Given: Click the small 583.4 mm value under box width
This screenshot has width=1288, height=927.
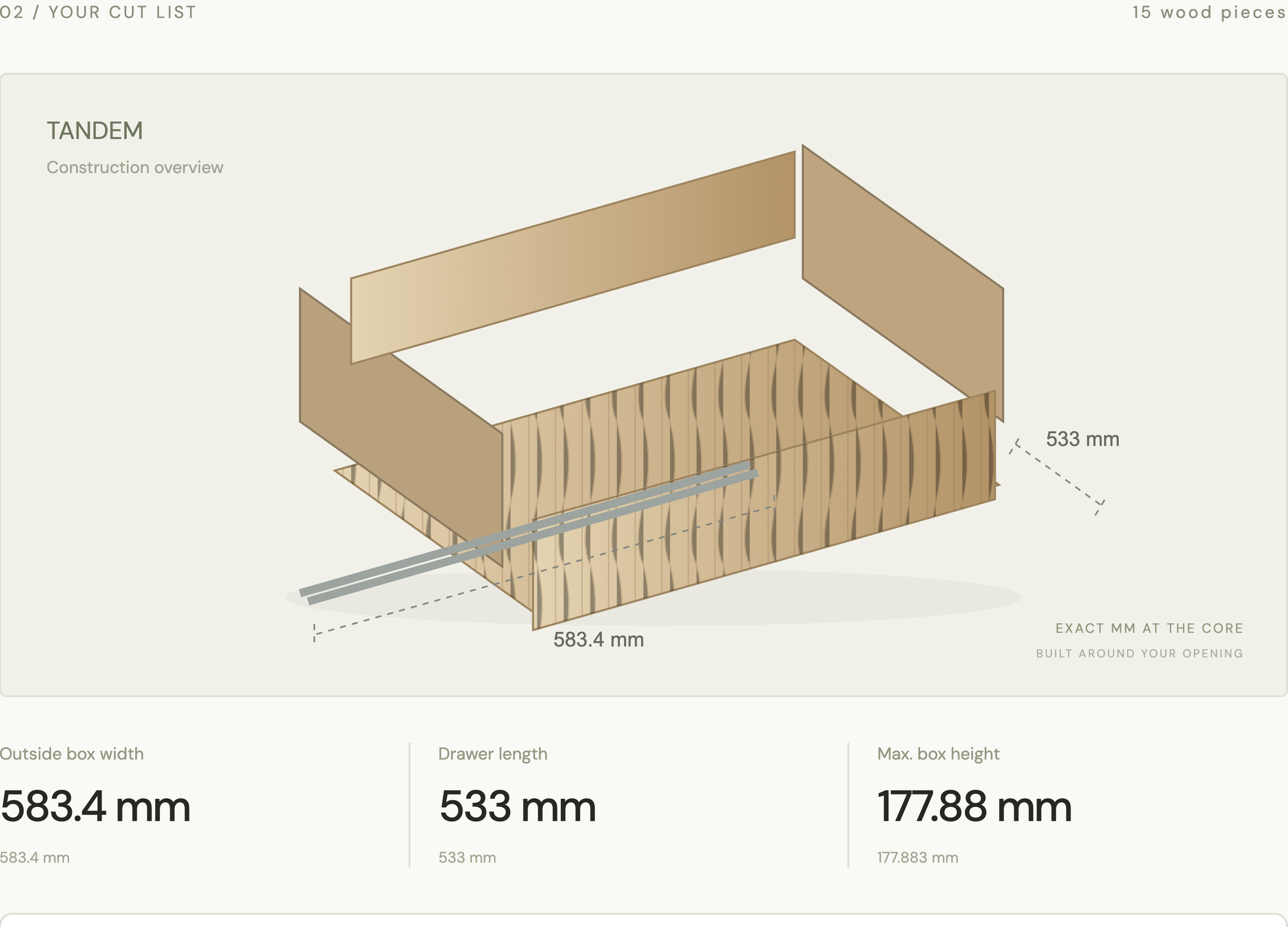Looking at the screenshot, I should pos(35,858).
